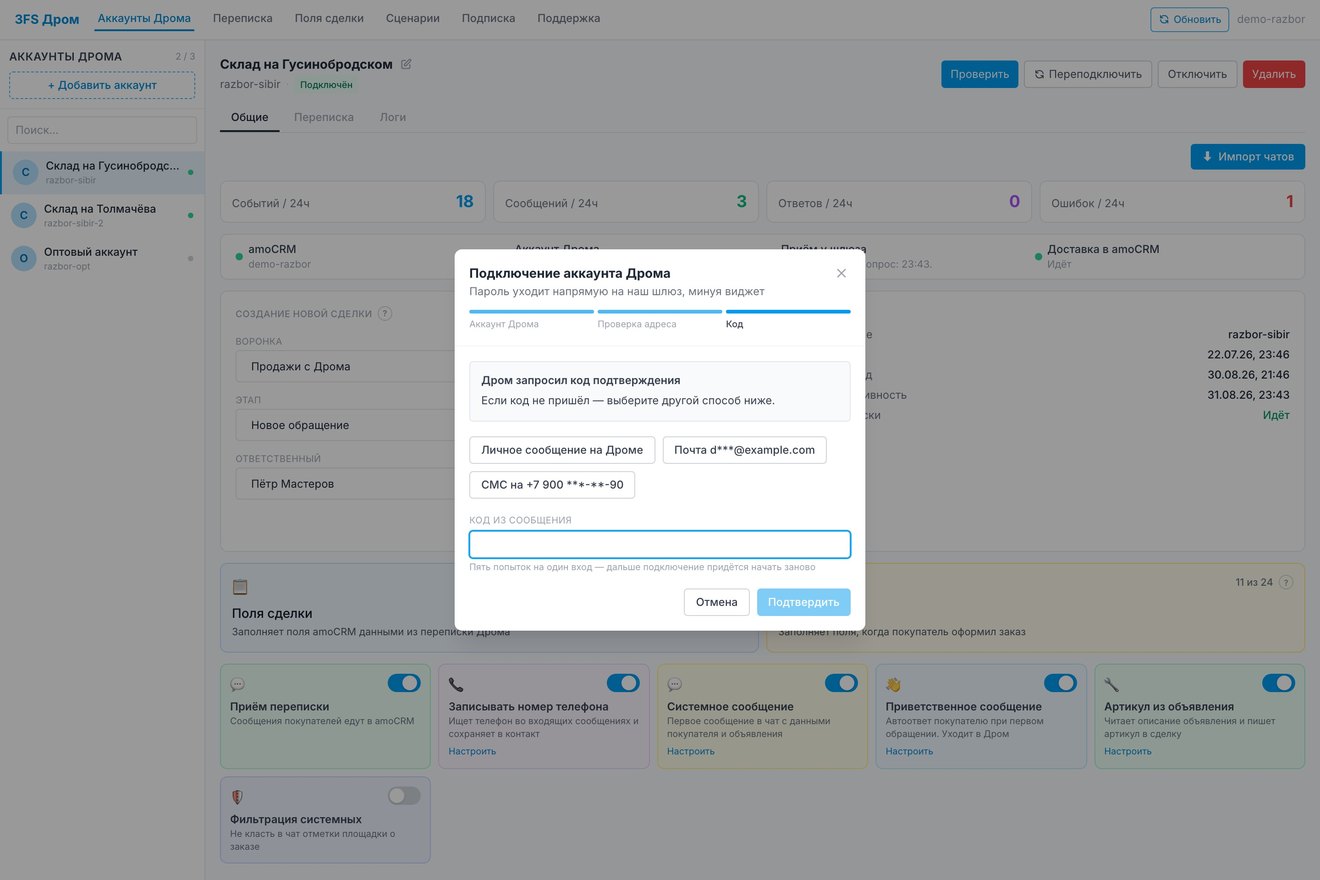Switch to the Логи tab
Image resolution: width=1320 pixels, height=880 pixels.
coord(393,117)
